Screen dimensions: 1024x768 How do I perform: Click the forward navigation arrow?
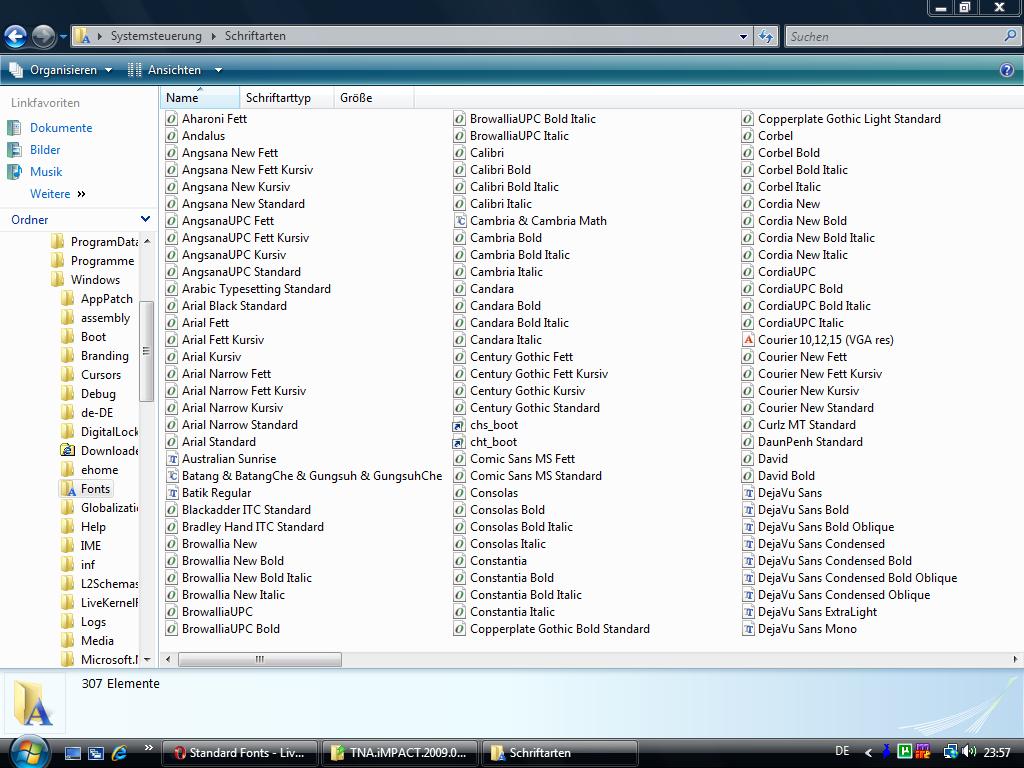[x=44, y=36]
